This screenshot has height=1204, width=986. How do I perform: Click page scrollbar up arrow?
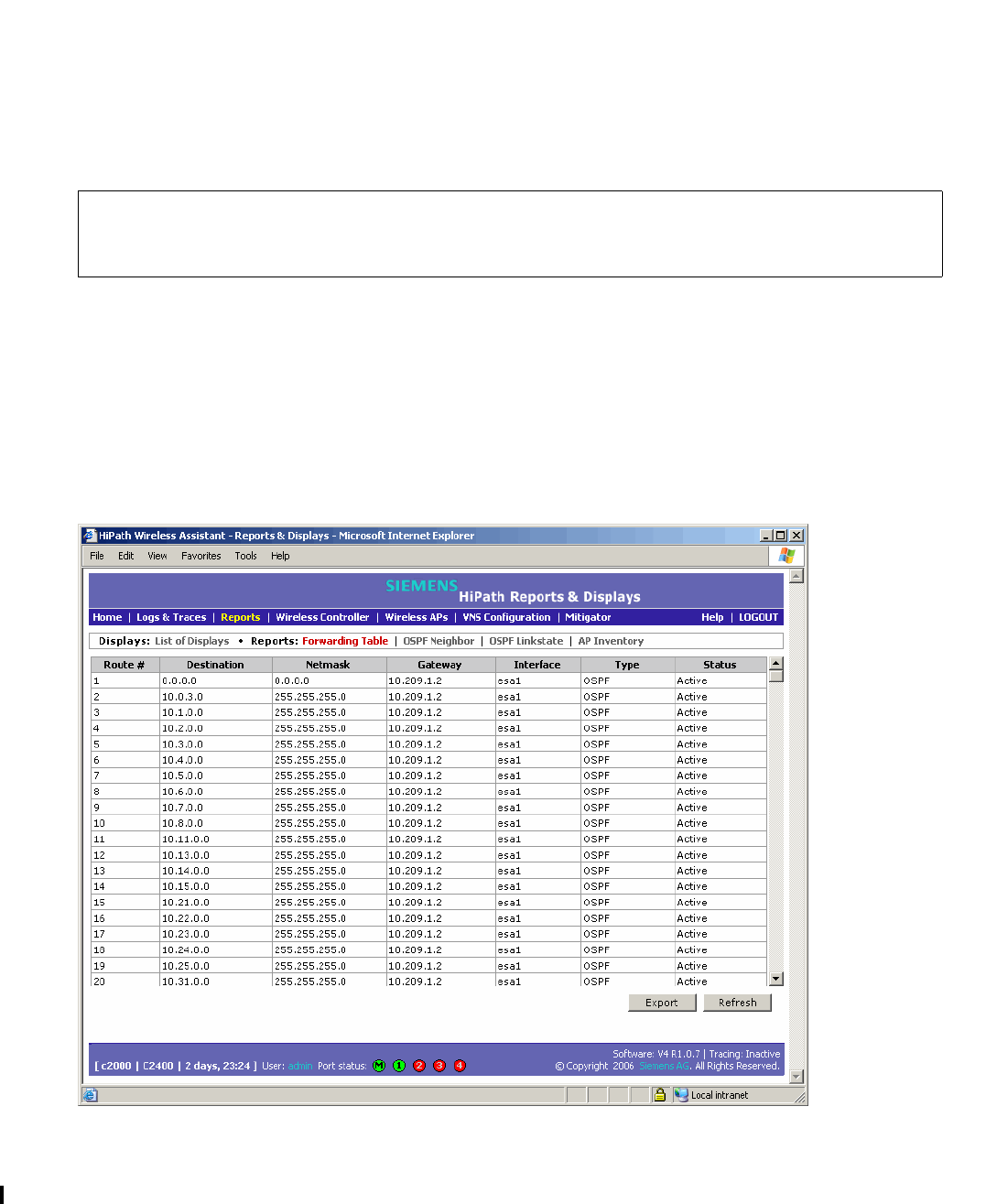[796, 576]
